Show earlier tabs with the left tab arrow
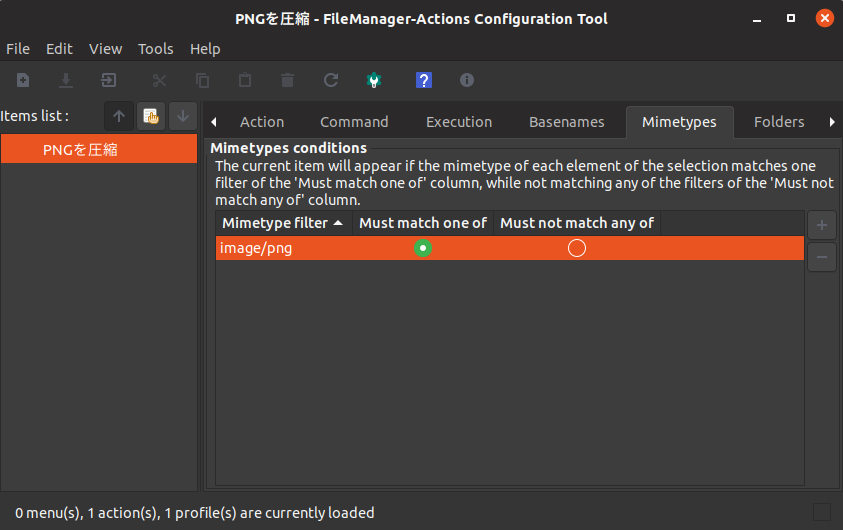This screenshot has height=530, width=843. (x=214, y=122)
